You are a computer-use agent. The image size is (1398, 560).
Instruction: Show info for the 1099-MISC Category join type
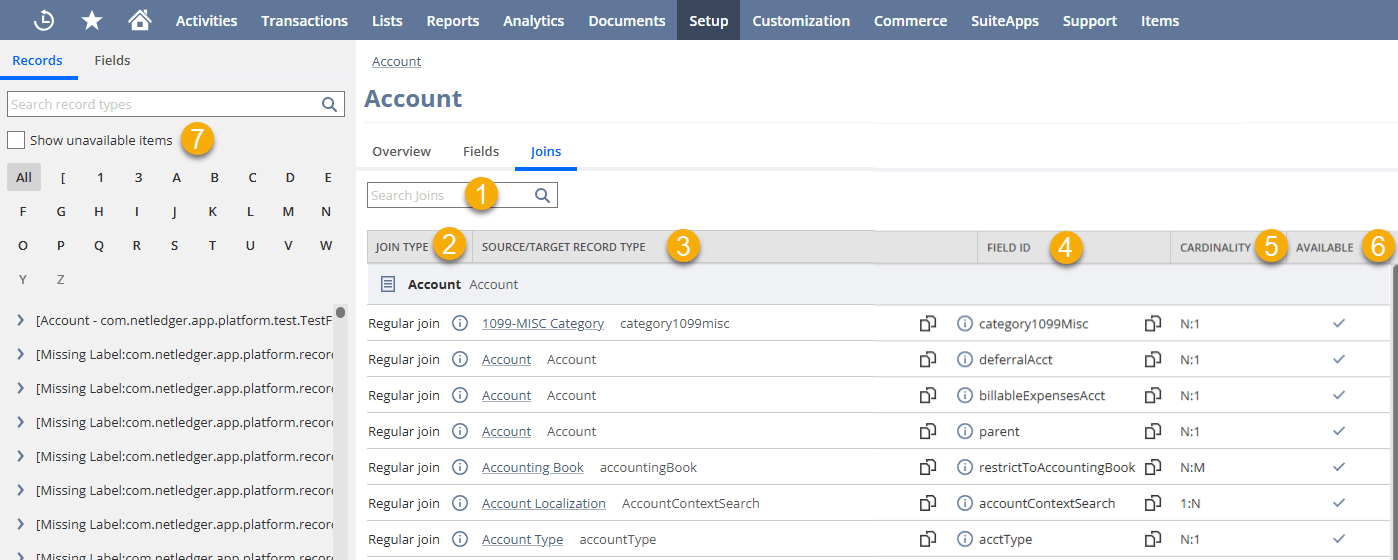click(460, 323)
